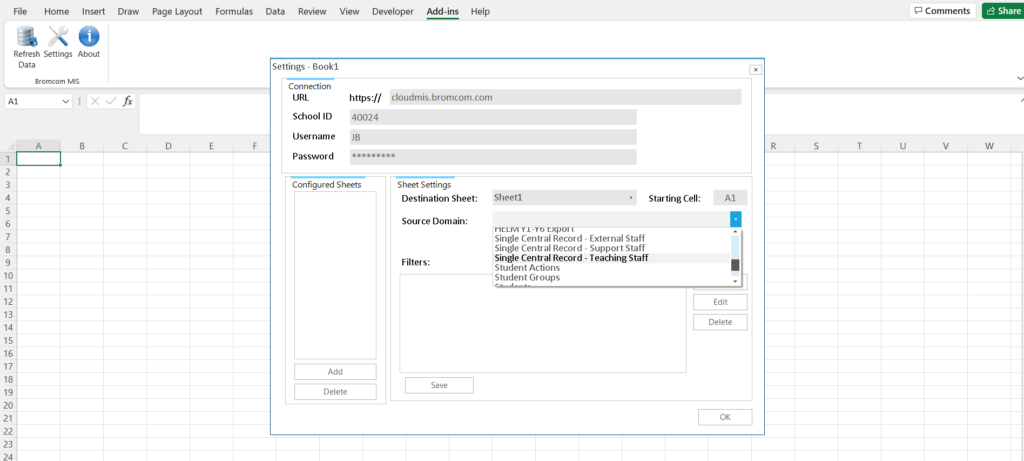Click the Select All corner triangle
The image size is (1024, 461).
click(x=8, y=146)
